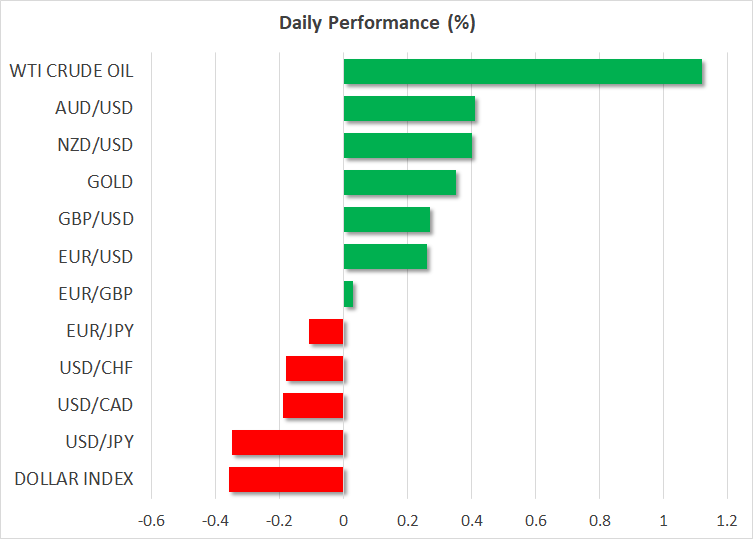Click the GBP/USD green bar
Image resolution: width=753 pixels, height=539 pixels.
coord(386,219)
